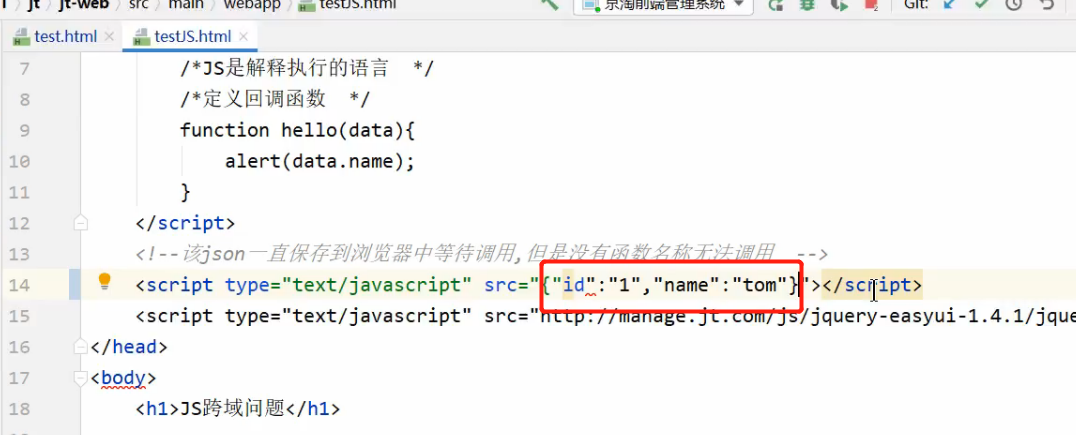Click the red Stop icon
The height and width of the screenshot is (435, 1076).
[872, 5]
